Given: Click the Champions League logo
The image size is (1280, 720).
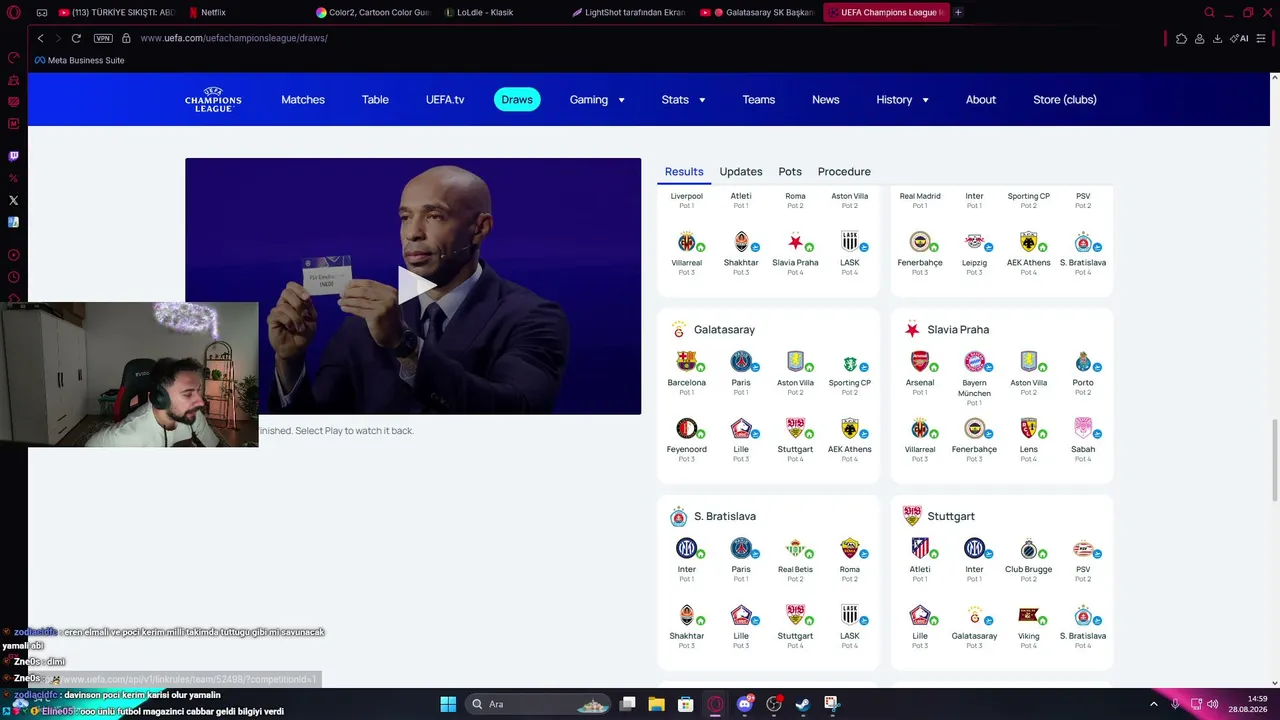Looking at the screenshot, I should [x=213, y=100].
